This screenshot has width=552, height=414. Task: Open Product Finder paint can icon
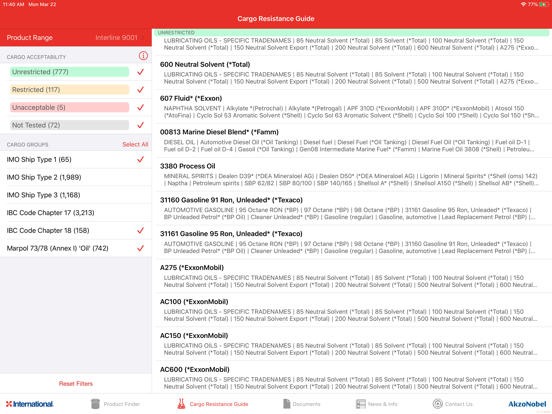pyautogui.click(x=95, y=404)
